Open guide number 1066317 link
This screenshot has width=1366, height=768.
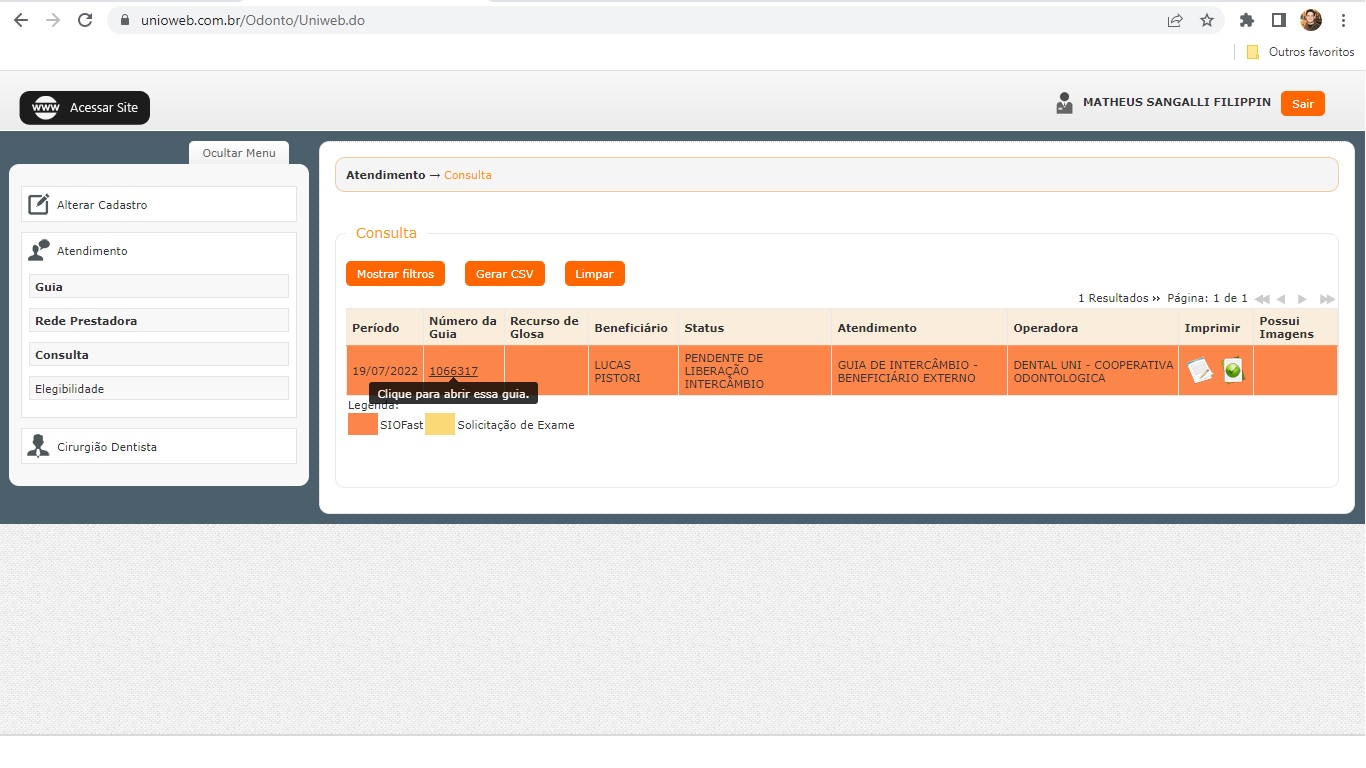click(x=453, y=371)
